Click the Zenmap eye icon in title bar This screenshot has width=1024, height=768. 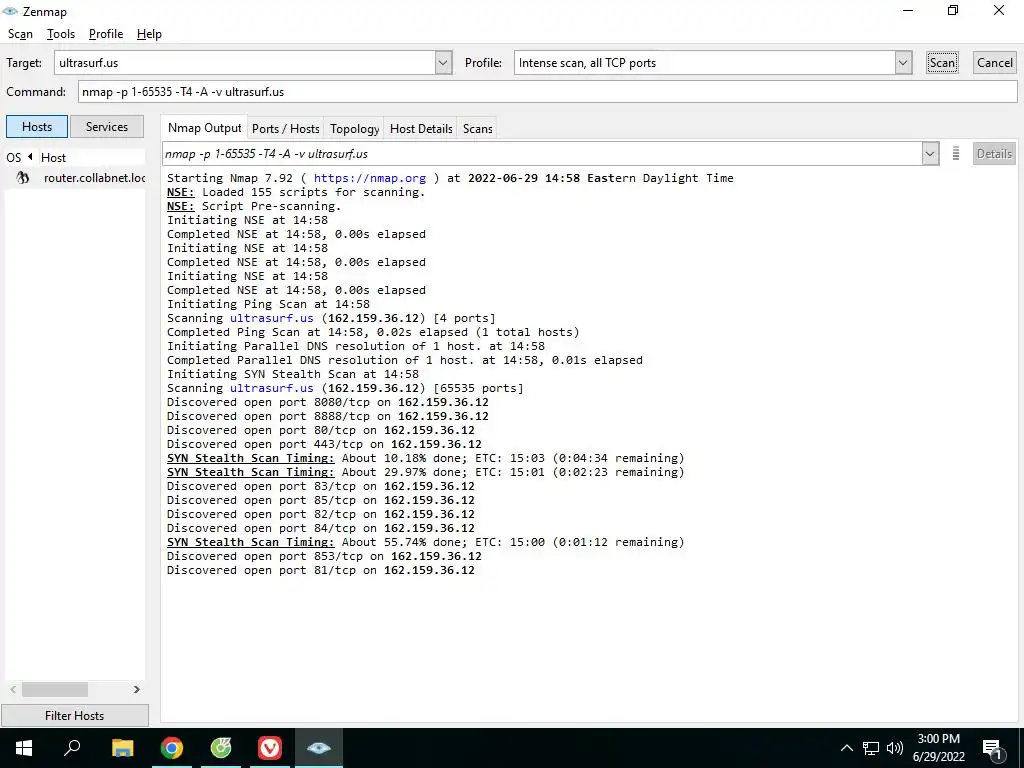click(x=10, y=11)
